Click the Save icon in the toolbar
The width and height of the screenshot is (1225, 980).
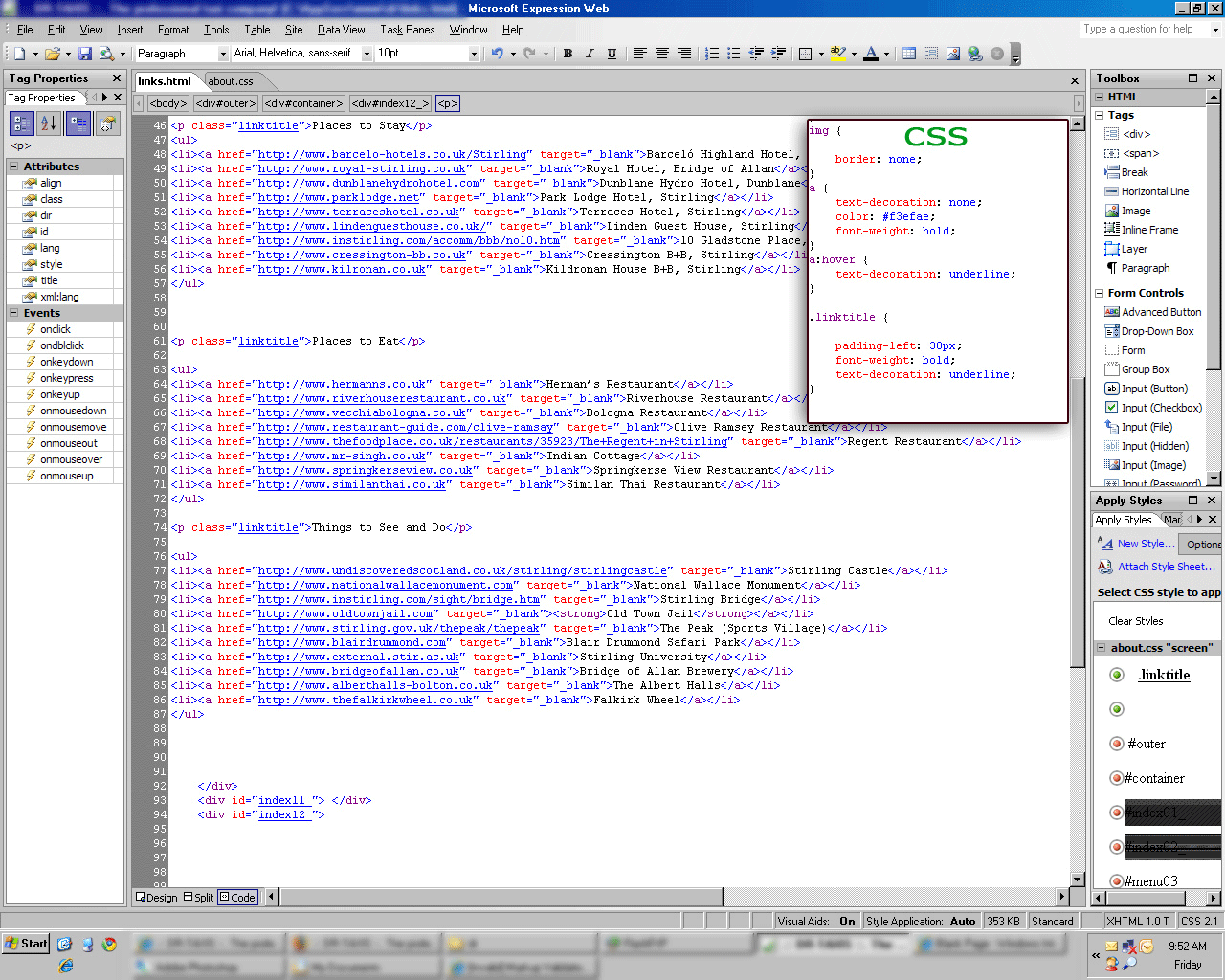[x=85, y=54]
